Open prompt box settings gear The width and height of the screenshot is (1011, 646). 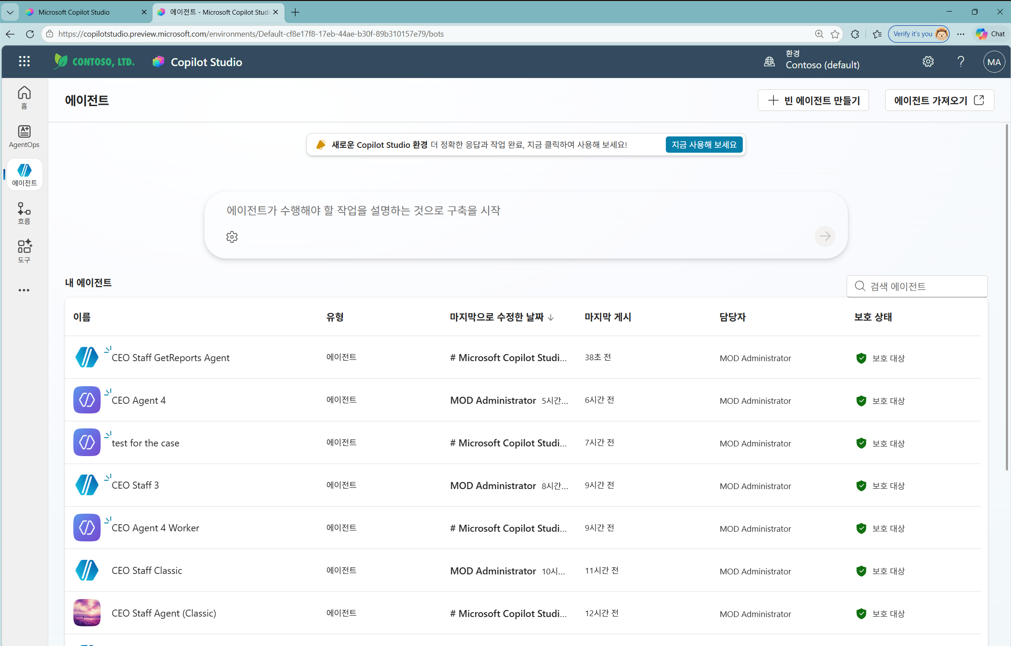point(232,237)
